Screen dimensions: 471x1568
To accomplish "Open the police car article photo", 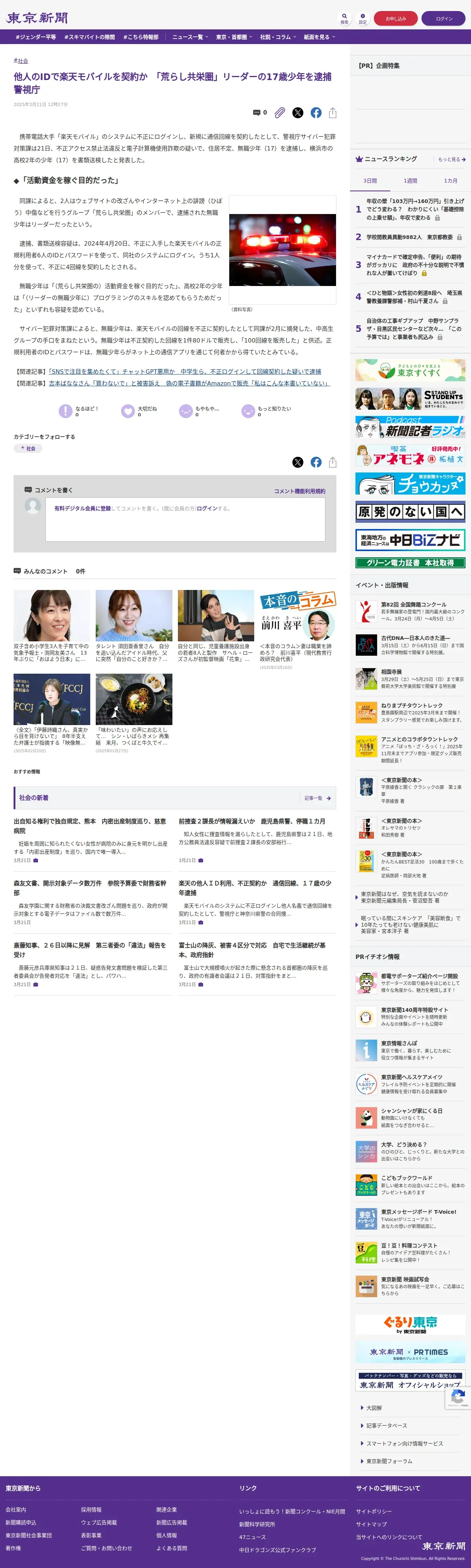I will click(x=282, y=250).
